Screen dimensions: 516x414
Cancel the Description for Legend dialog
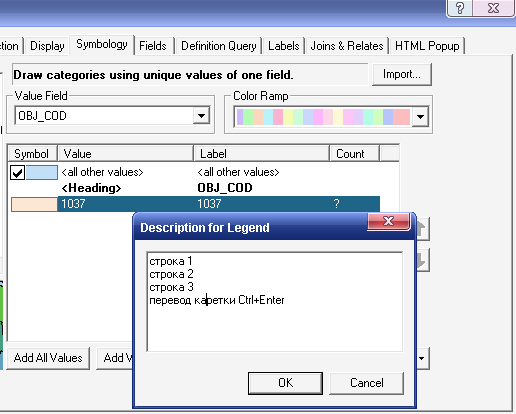pyautogui.click(x=367, y=383)
